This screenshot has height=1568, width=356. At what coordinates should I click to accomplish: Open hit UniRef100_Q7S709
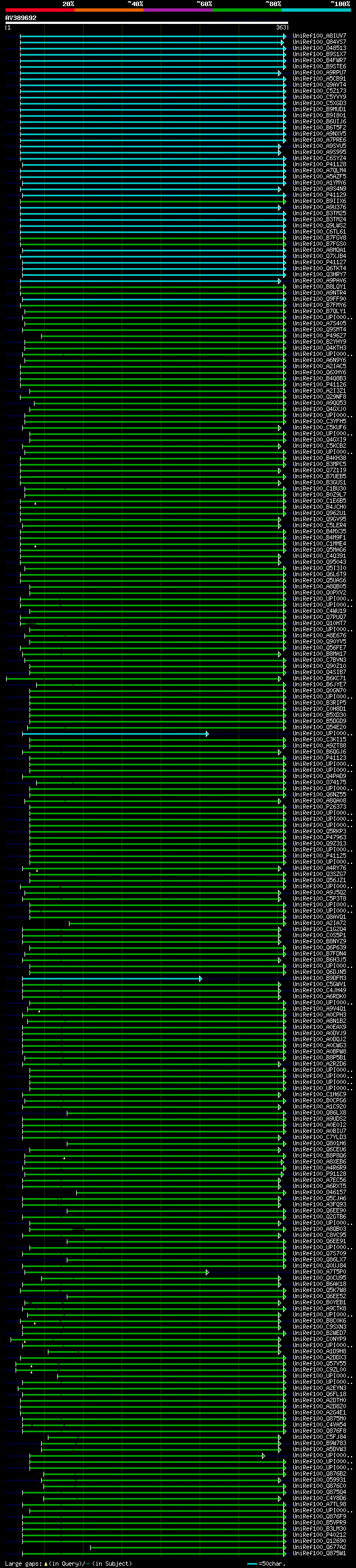(x=319, y=1253)
